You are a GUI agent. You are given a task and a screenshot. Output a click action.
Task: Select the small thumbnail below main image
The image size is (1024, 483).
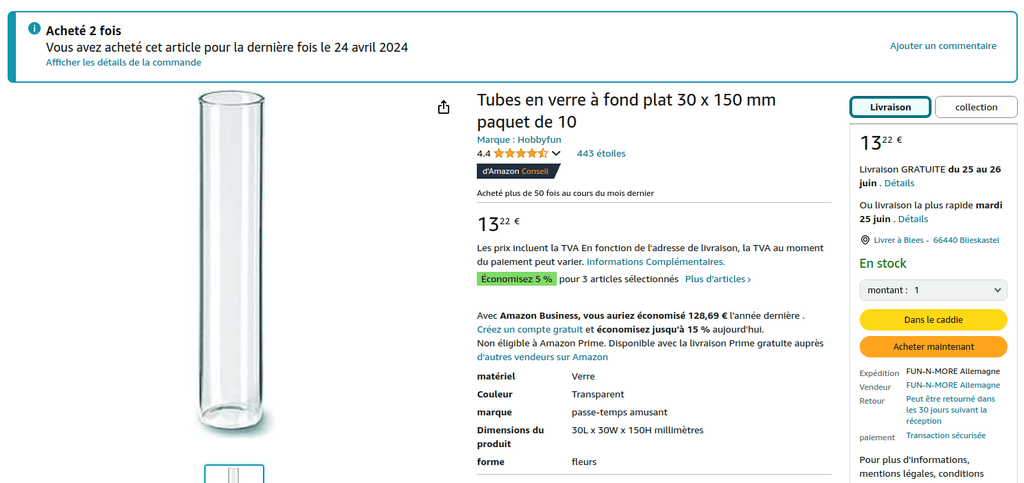coord(234,474)
